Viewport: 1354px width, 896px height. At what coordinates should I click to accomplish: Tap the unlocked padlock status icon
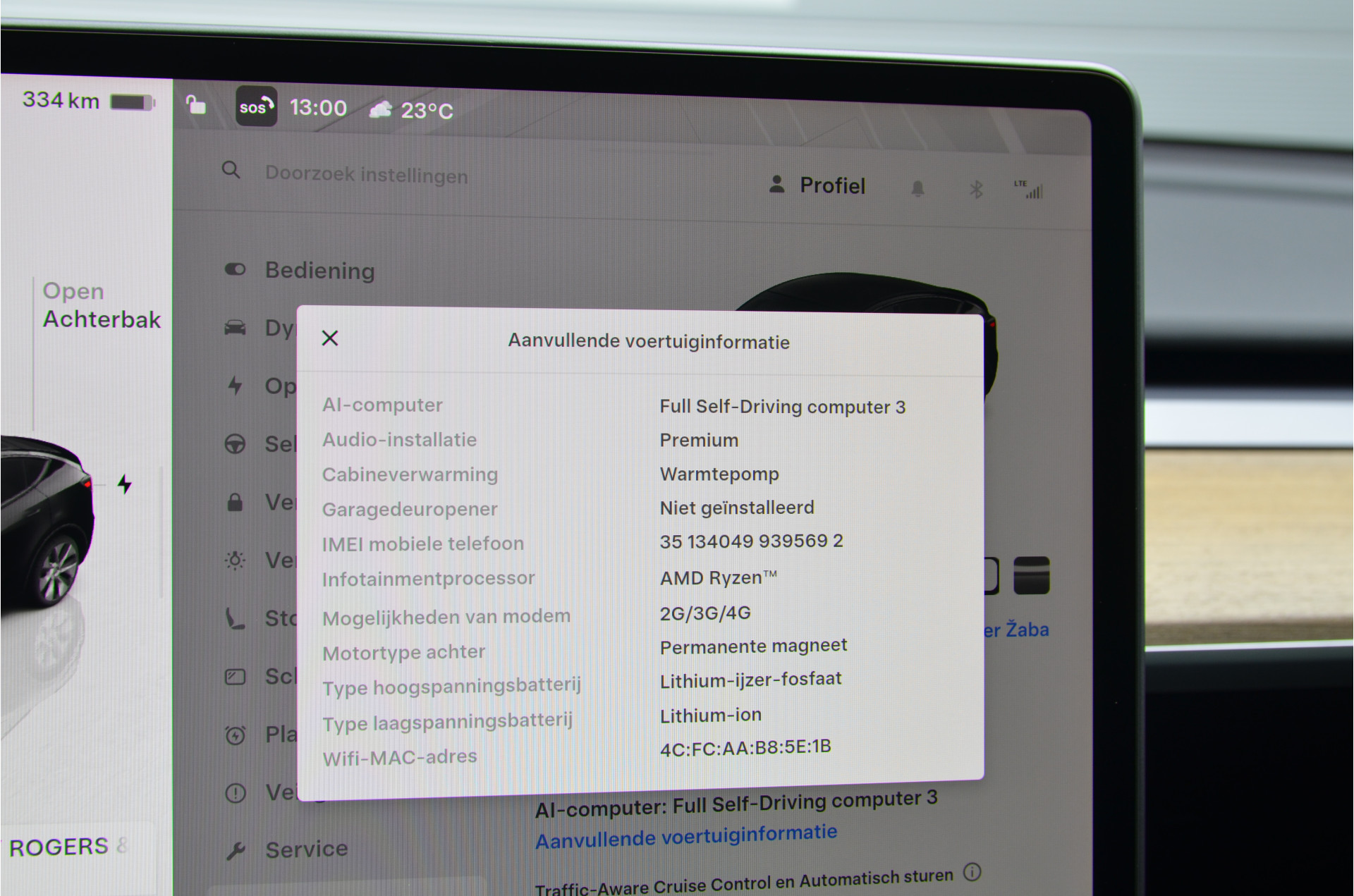195,105
